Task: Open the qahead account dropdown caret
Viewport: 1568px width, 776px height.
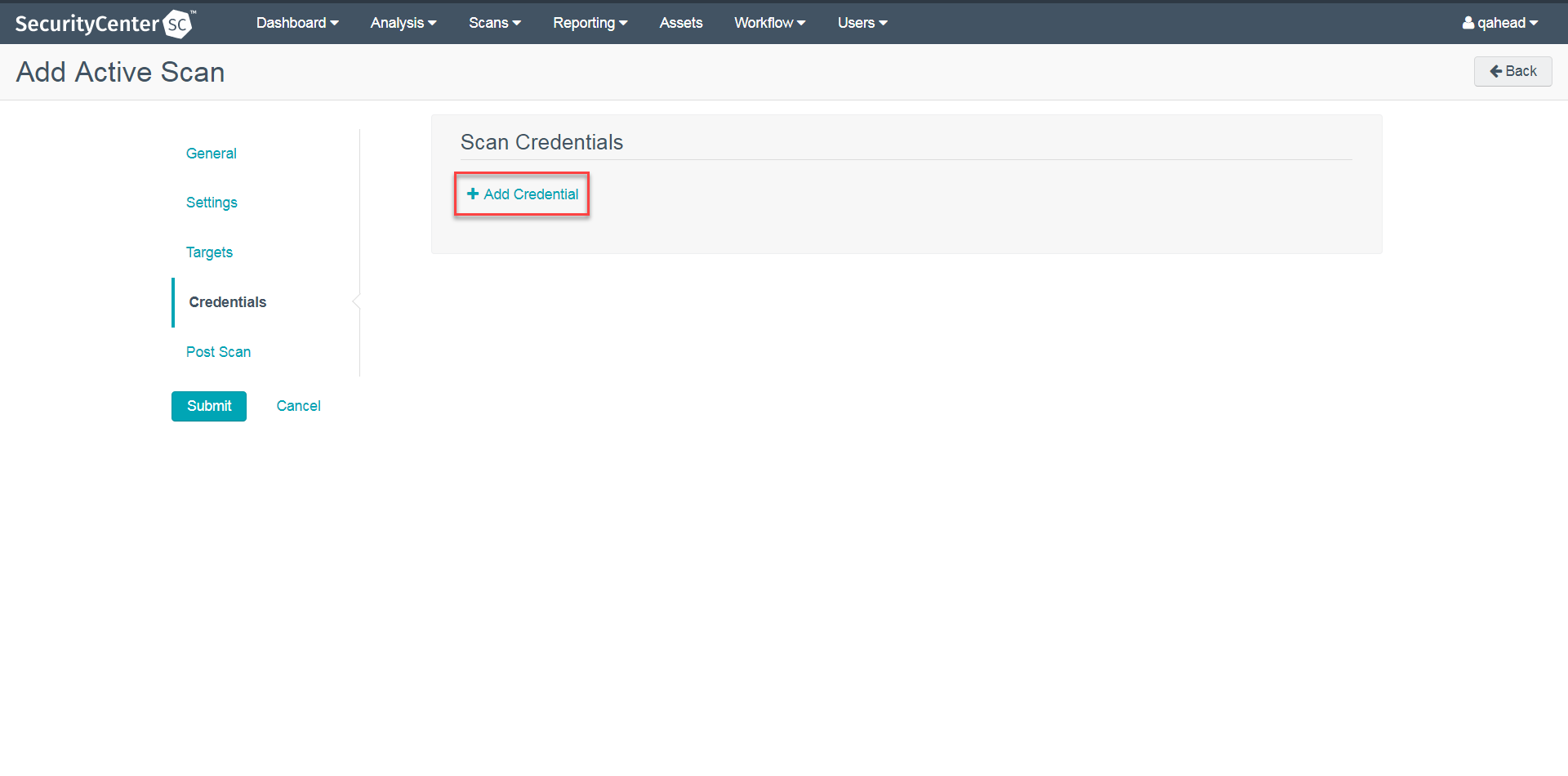Action: pos(1534,23)
